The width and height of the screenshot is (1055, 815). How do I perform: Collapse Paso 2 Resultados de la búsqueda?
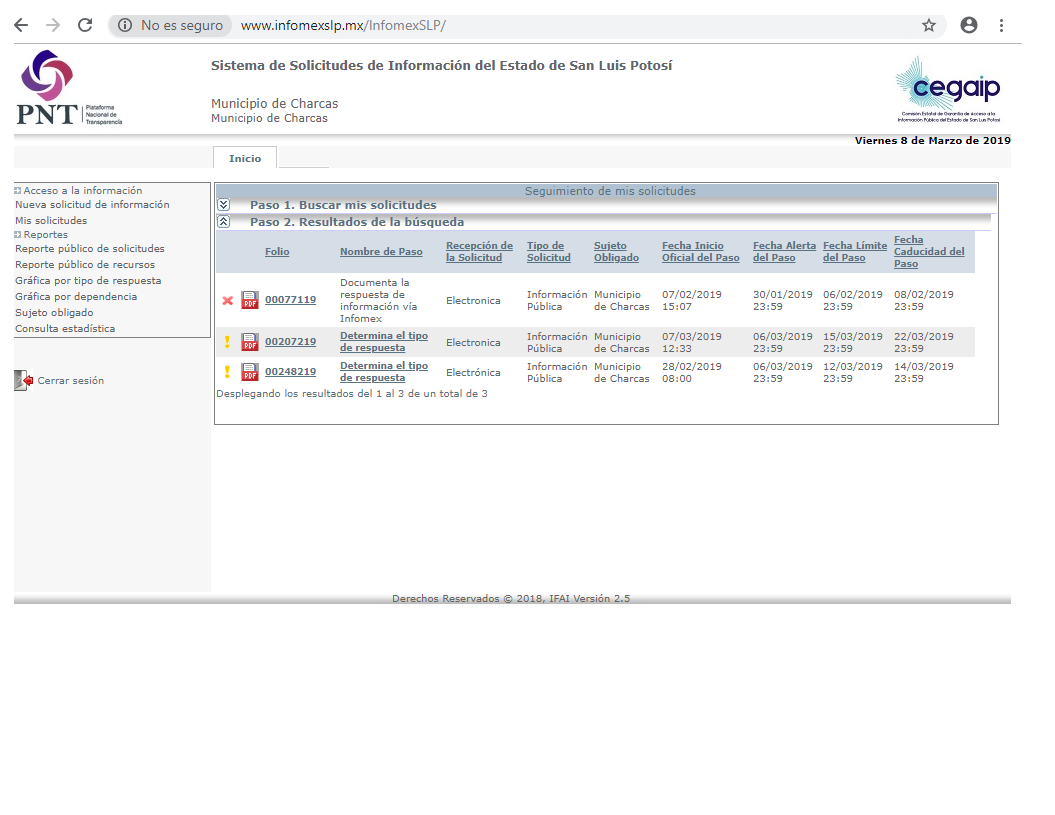click(x=224, y=222)
